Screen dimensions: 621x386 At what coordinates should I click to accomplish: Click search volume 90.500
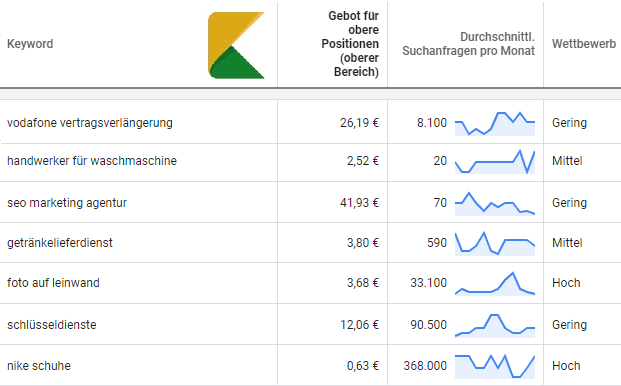tap(429, 325)
